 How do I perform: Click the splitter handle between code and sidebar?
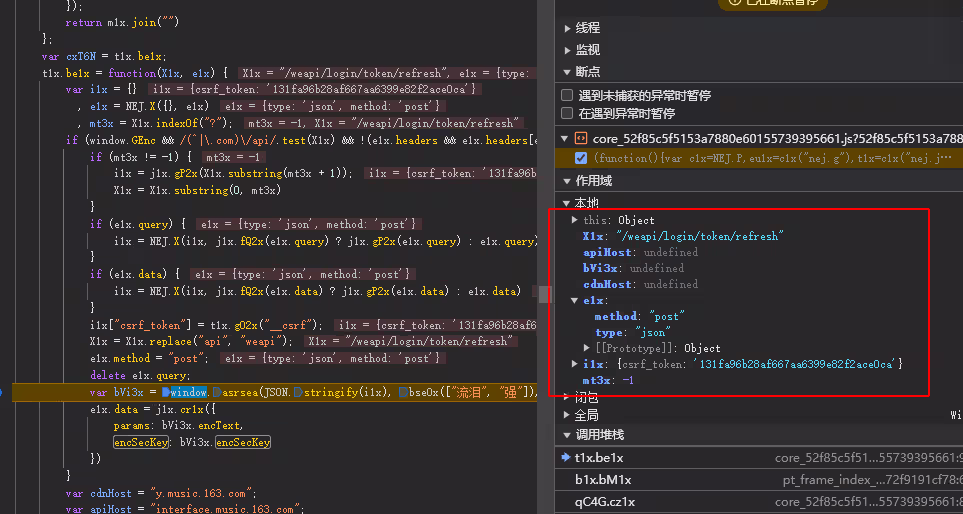(546, 293)
